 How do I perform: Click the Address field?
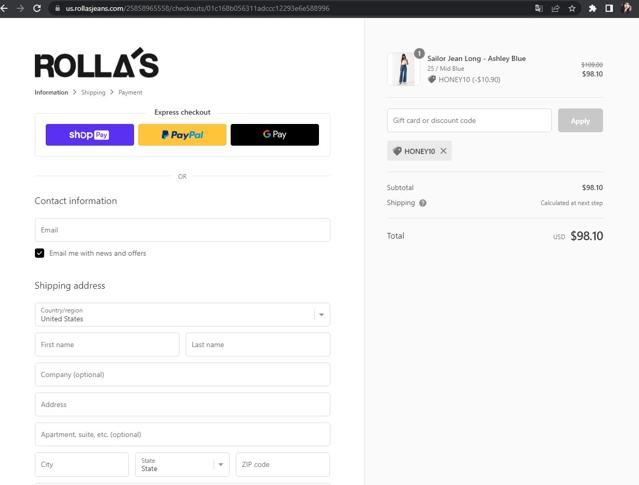(182, 404)
